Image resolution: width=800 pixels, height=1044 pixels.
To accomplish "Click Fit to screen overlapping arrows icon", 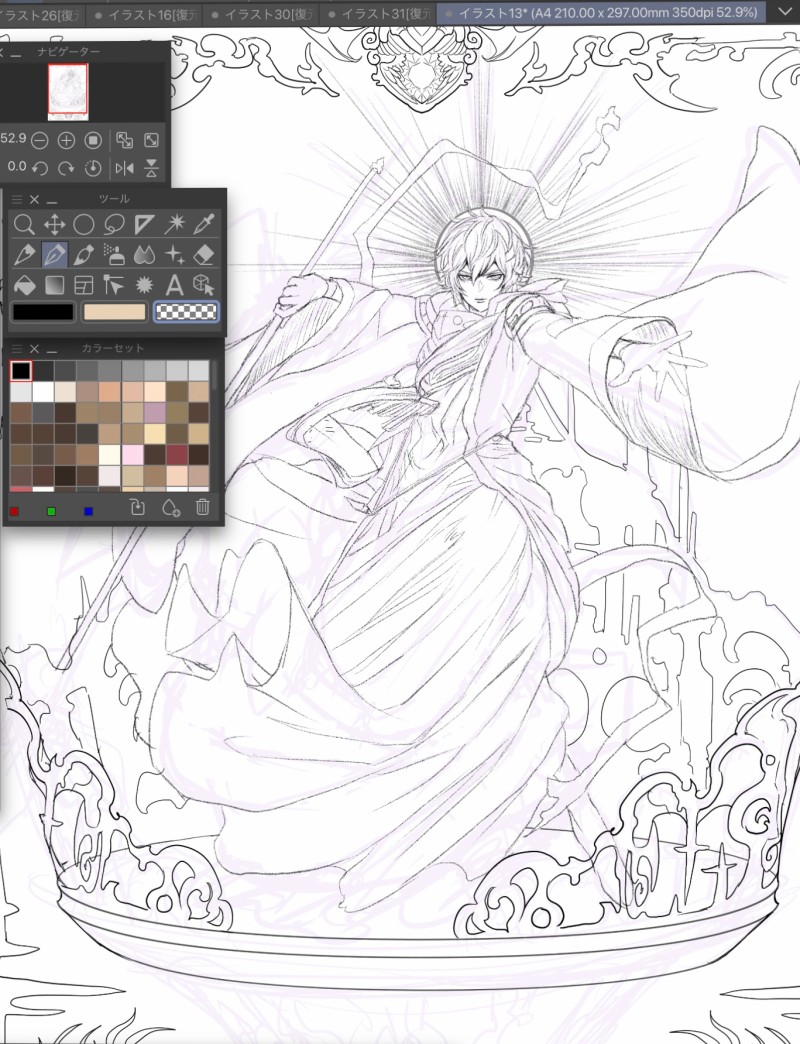I will point(124,140).
